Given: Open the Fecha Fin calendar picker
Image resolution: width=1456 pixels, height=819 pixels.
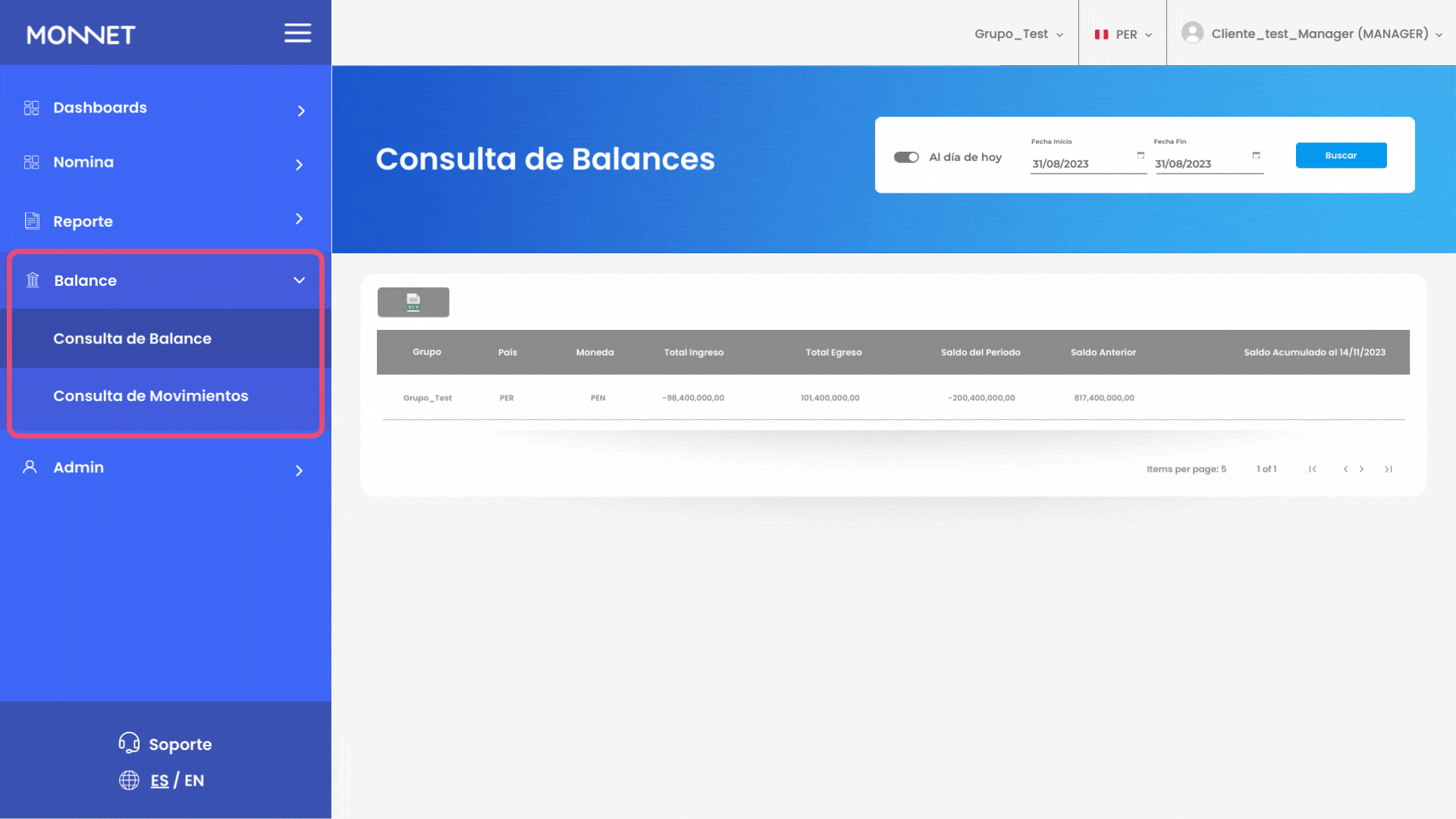Looking at the screenshot, I should coord(1257,155).
